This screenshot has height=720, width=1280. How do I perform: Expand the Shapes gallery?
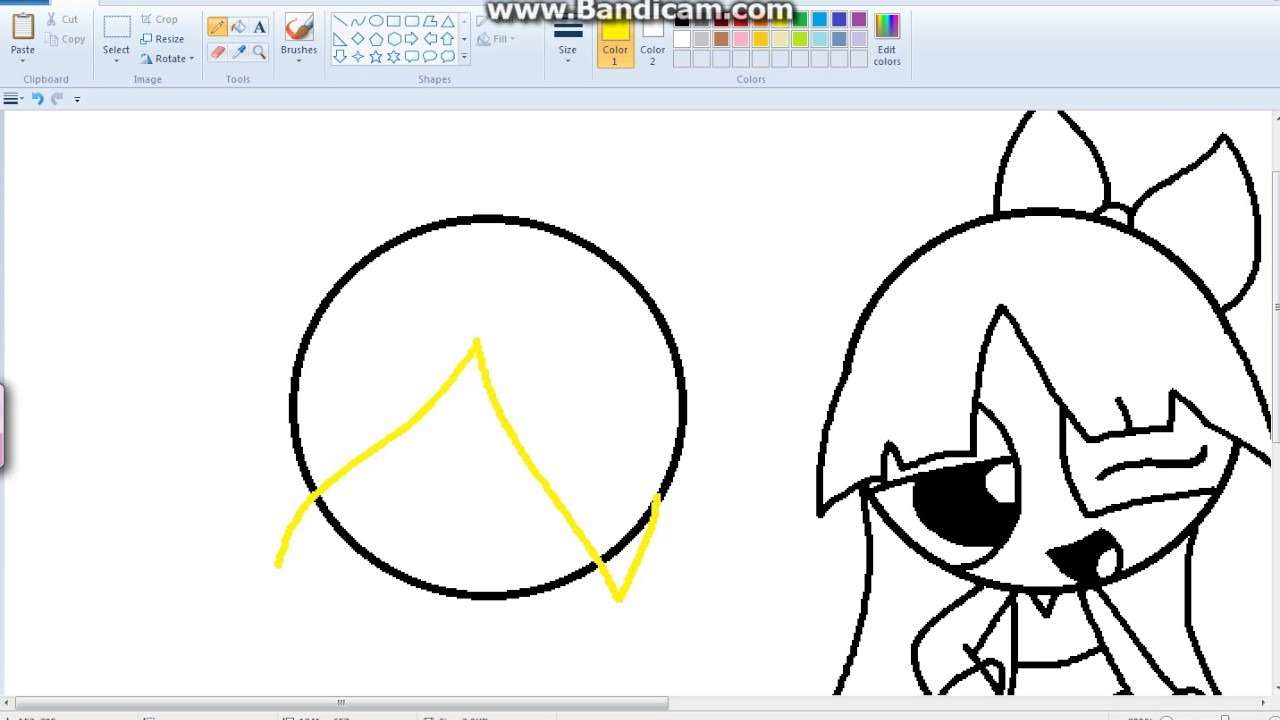(x=463, y=57)
